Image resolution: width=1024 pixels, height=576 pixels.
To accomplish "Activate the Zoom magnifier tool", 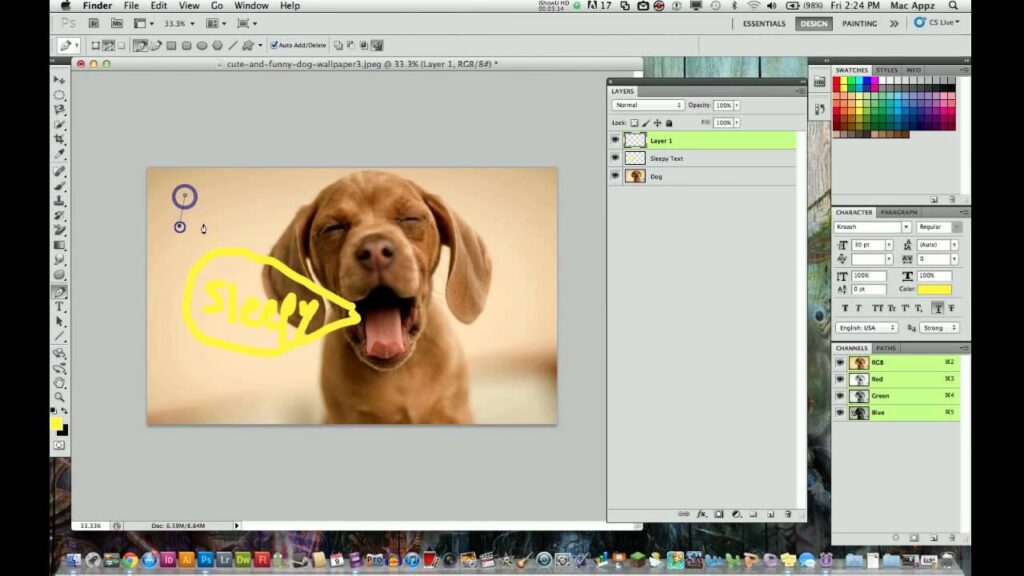I will (x=60, y=397).
